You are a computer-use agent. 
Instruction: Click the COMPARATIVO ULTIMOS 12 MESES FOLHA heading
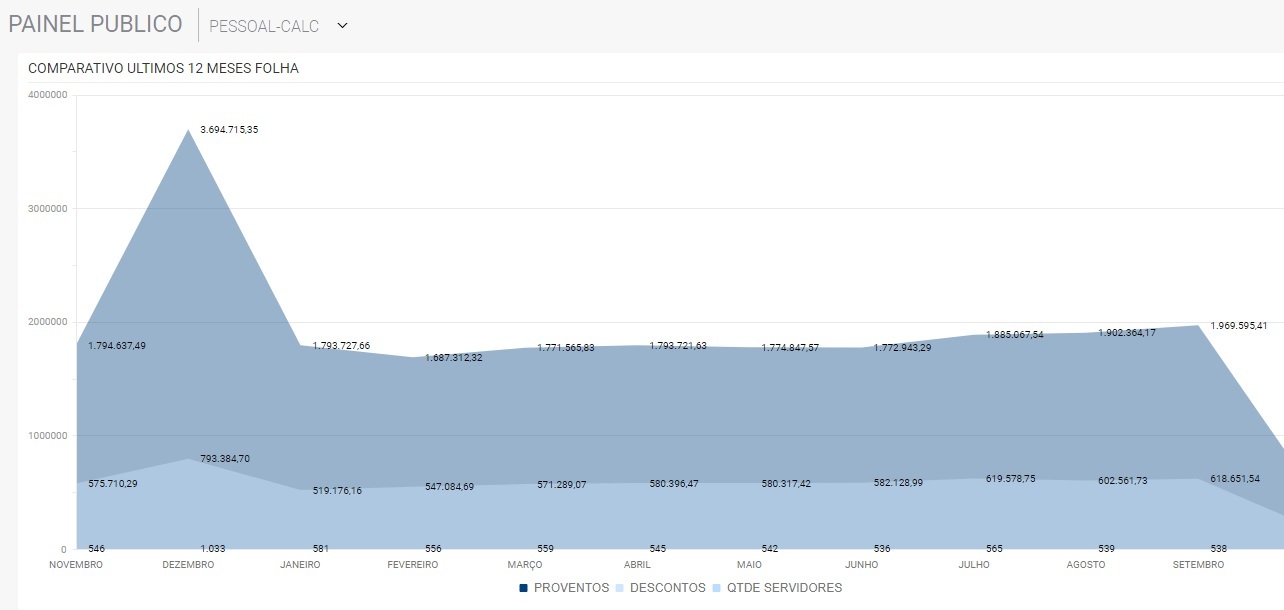click(163, 69)
